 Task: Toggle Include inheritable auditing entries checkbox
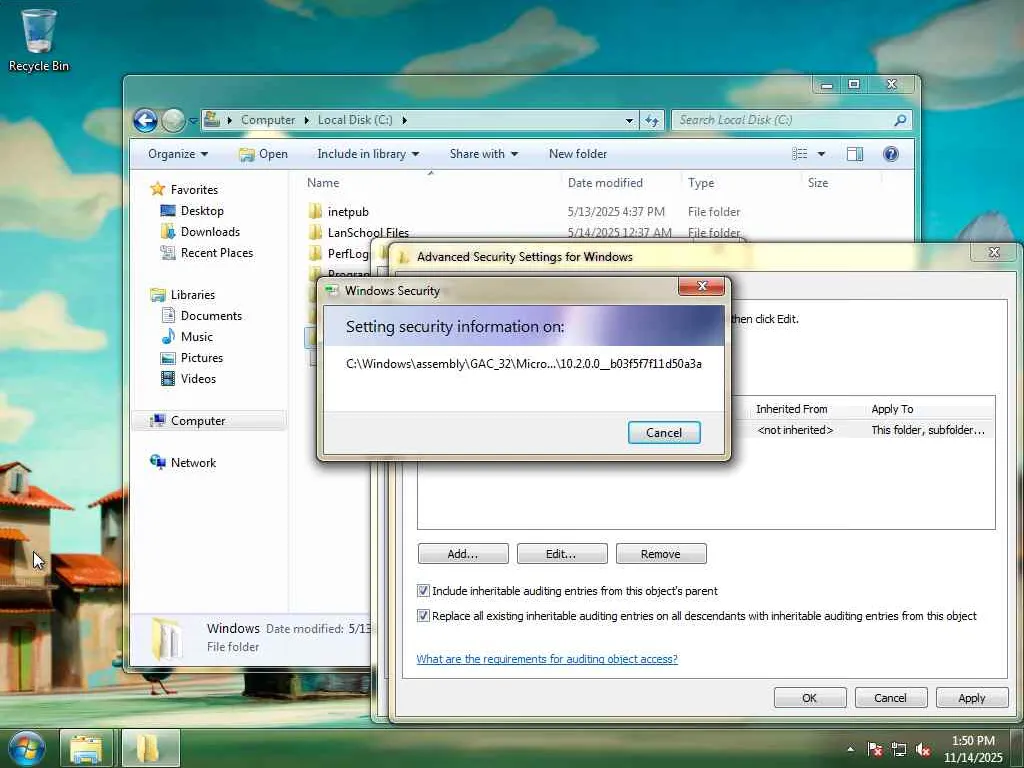tap(423, 590)
